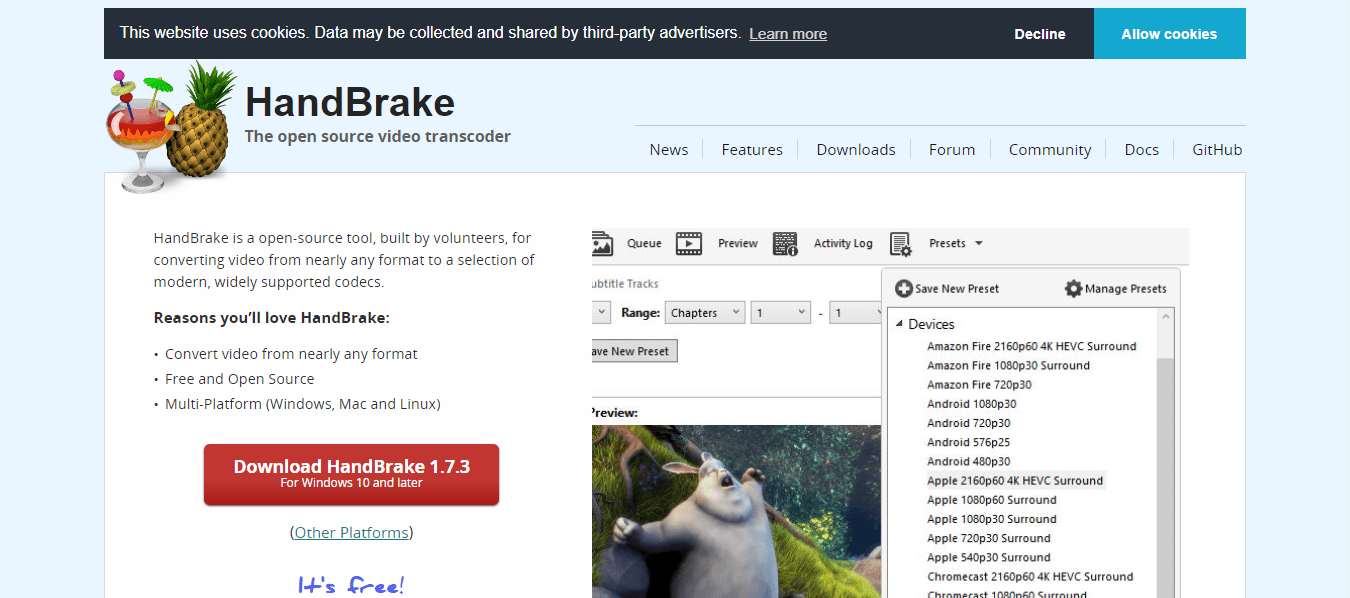Click the Queue icon in the toolbar

[602, 244]
